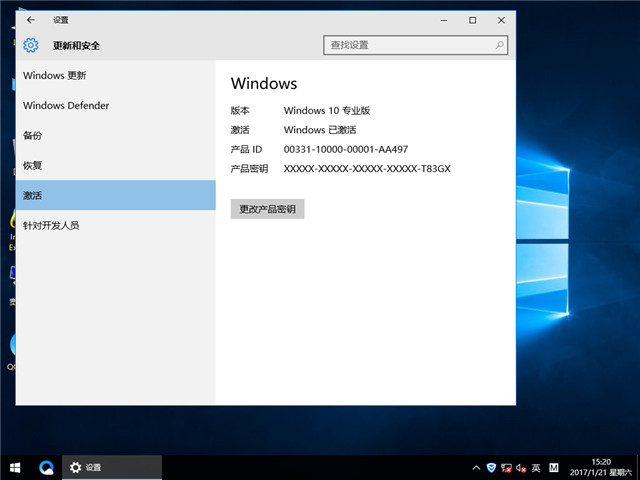The height and width of the screenshot is (480, 640).
Task: Click the product key ending T83GX
Action: point(367,169)
